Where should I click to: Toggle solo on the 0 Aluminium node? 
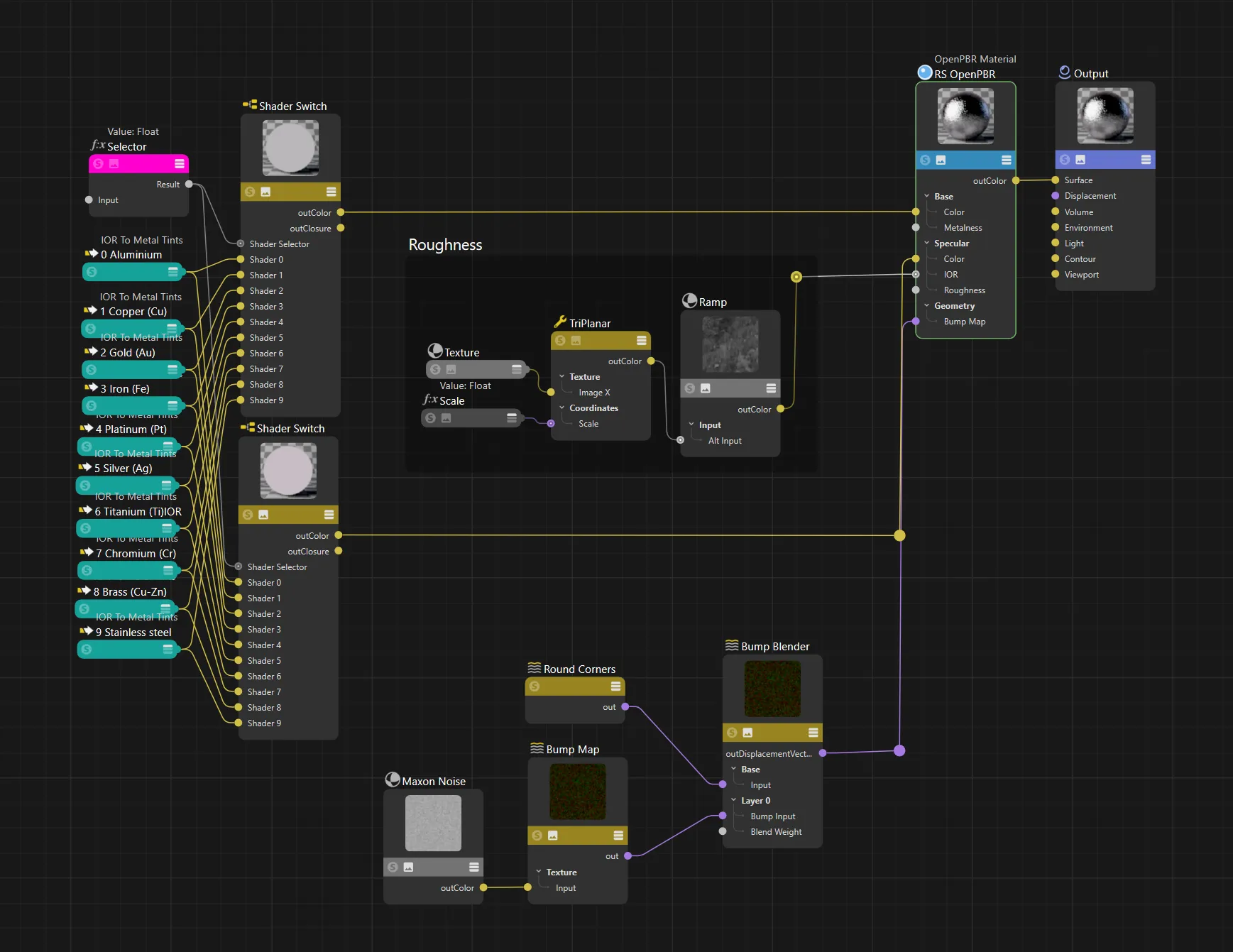(x=92, y=272)
